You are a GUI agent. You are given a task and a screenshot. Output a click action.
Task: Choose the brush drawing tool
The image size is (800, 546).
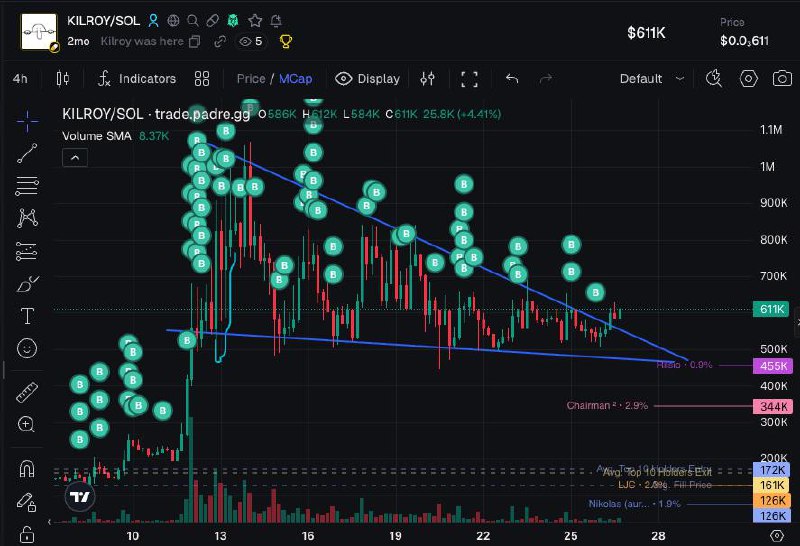pyautogui.click(x=27, y=284)
